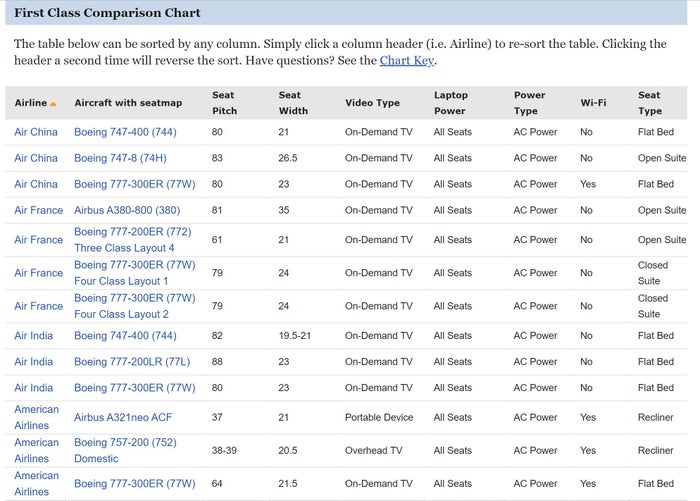Select Open Suite in Airbus A380-800 row
The height and width of the screenshot is (501, 700).
(x=662, y=210)
